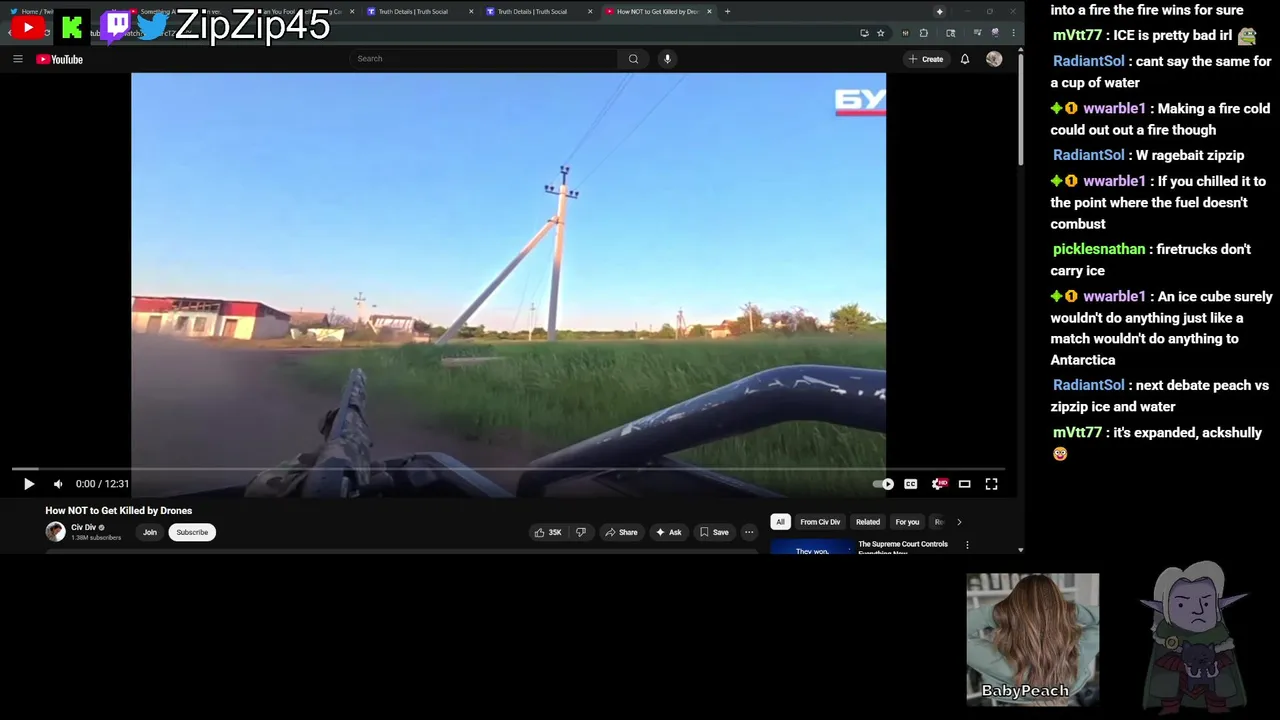Image resolution: width=1280 pixels, height=720 pixels.
Task: Subscribe to Civ Div channel
Action: (x=192, y=532)
